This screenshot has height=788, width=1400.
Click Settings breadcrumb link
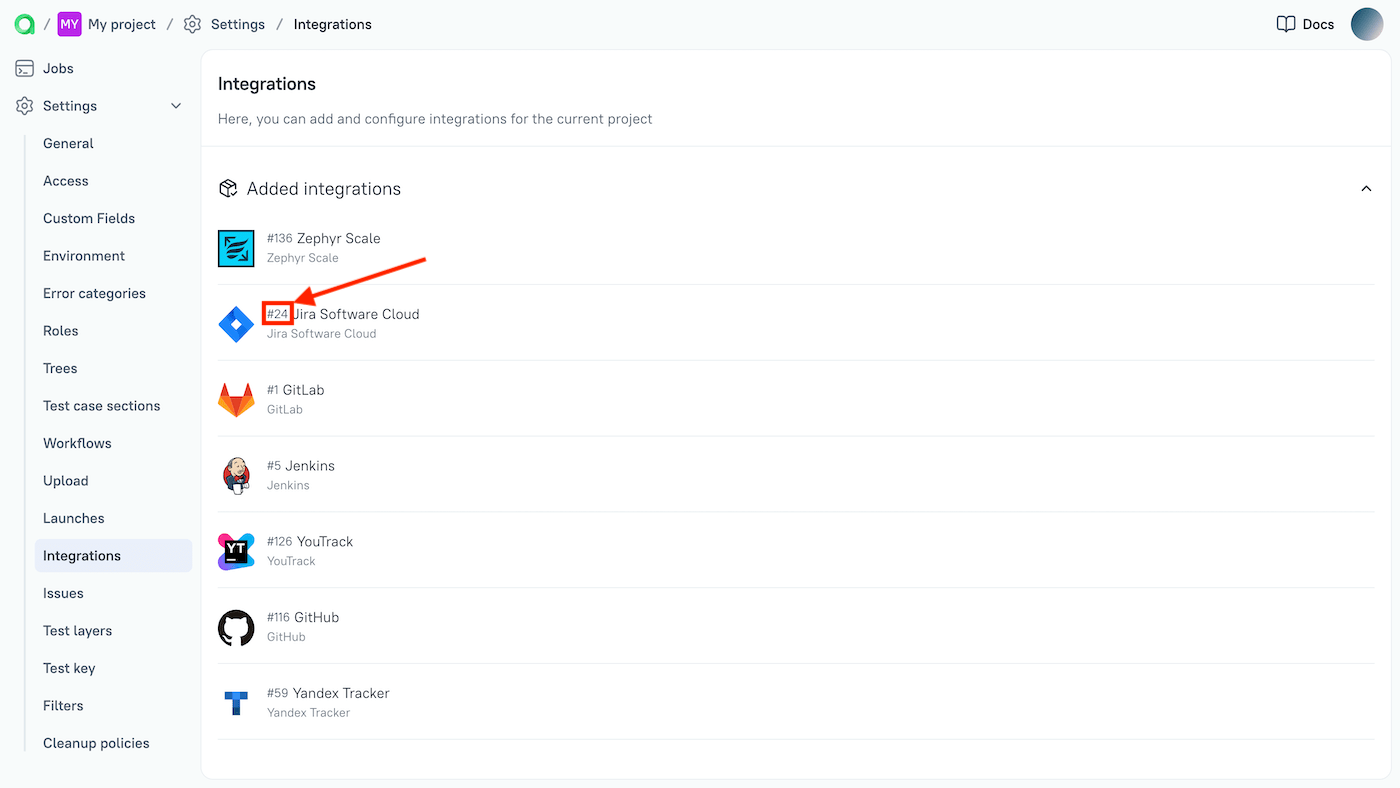pos(238,24)
